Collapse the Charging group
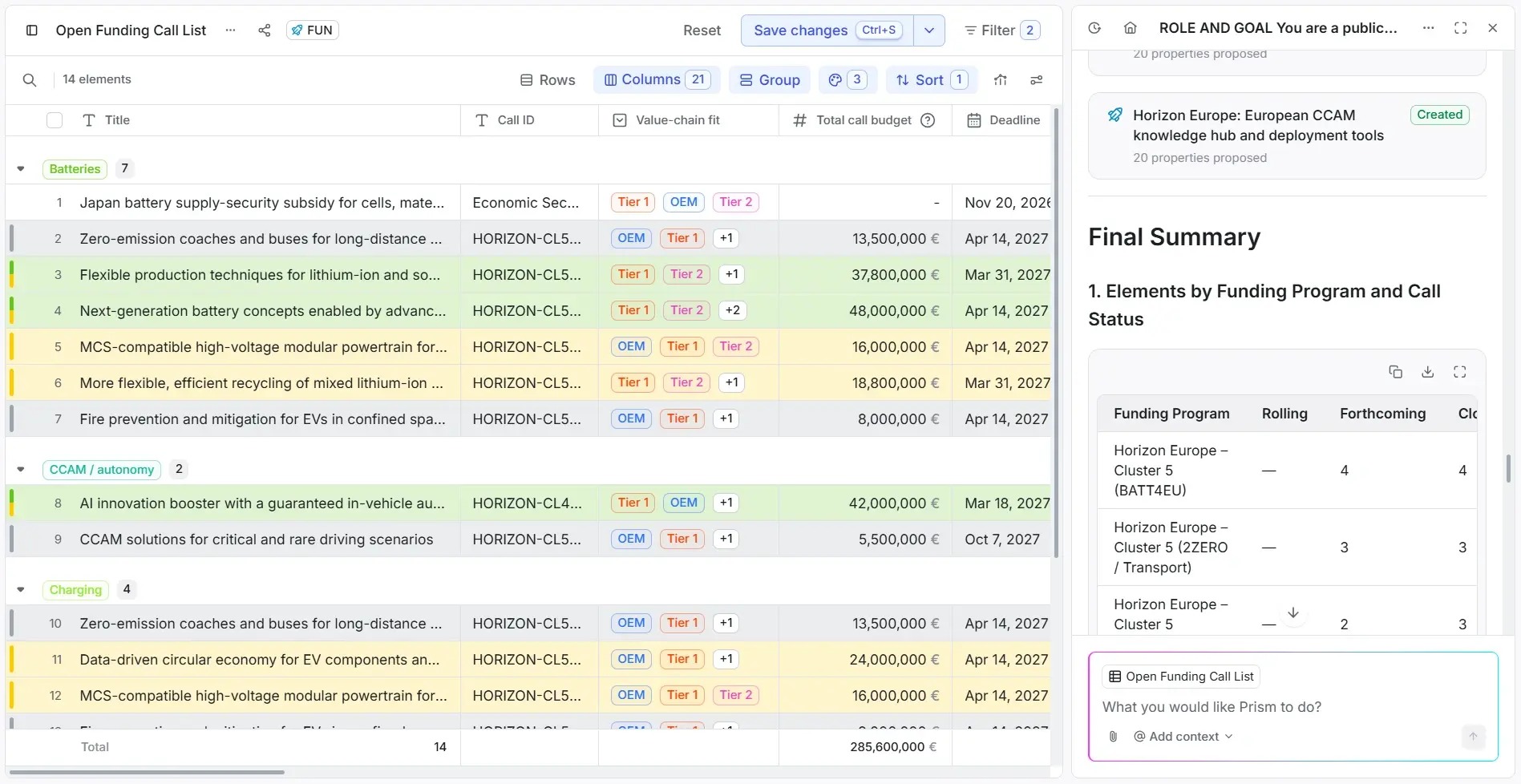Image resolution: width=1521 pixels, height=784 pixels. pos(21,590)
